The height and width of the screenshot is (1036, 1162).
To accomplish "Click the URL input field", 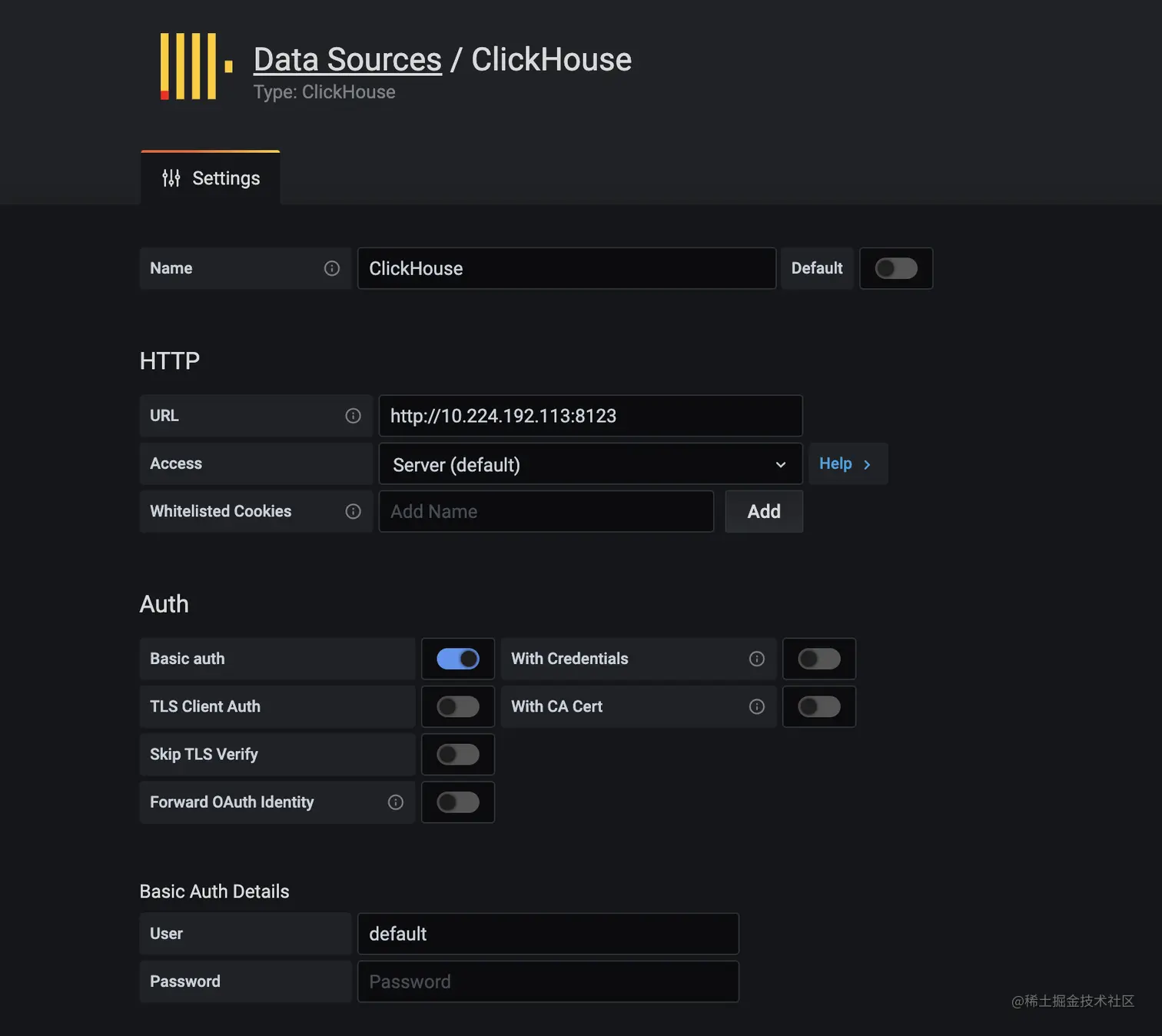I will [x=590, y=416].
